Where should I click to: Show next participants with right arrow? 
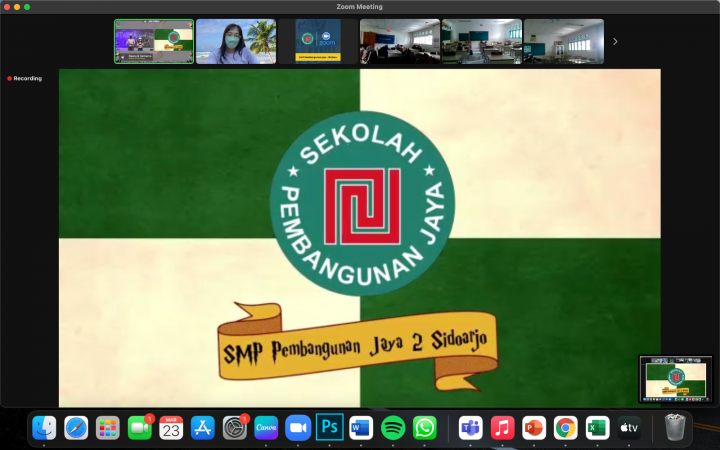coord(615,42)
